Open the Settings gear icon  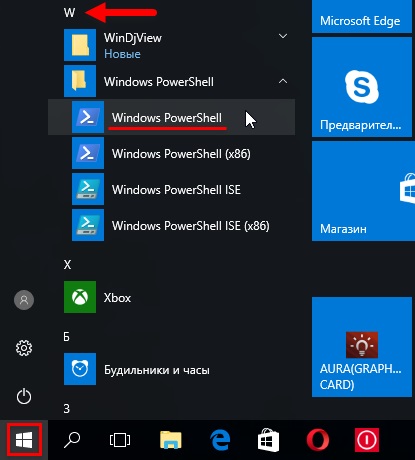pyautogui.click(x=24, y=348)
